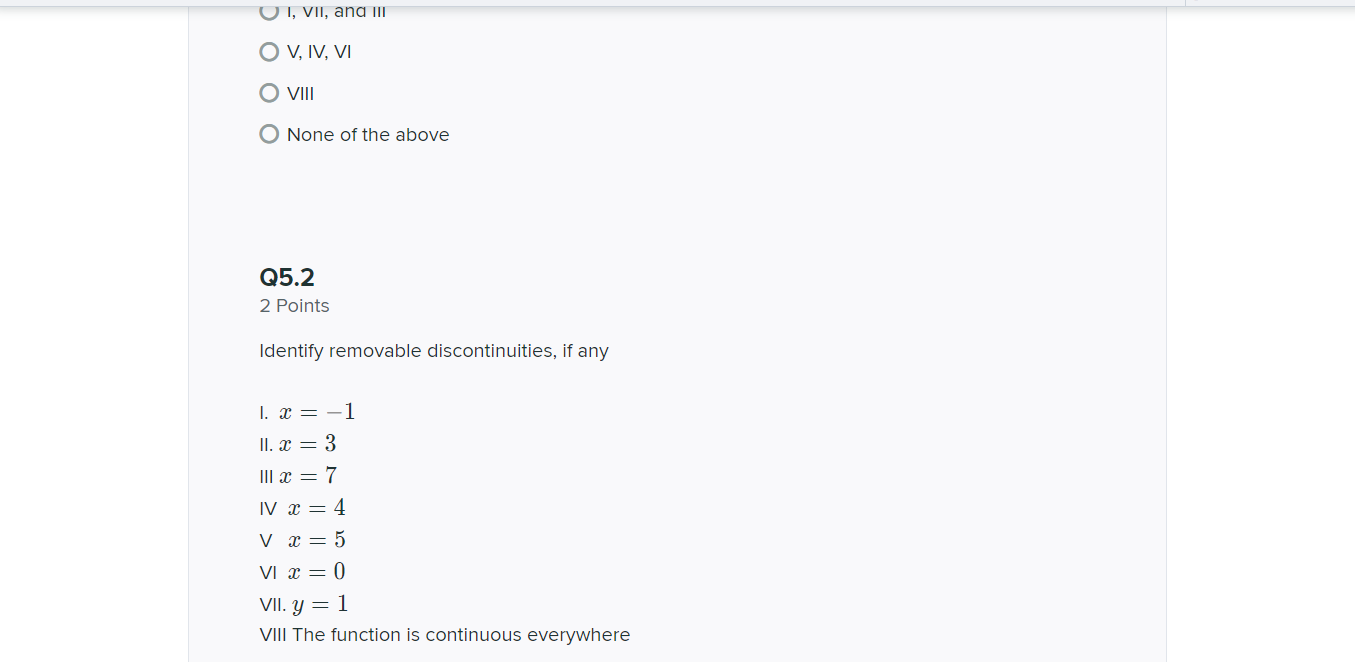Viewport: 1355px width, 667px height.
Task: Click the '2 Points' label under Q5.2
Action: tap(294, 306)
